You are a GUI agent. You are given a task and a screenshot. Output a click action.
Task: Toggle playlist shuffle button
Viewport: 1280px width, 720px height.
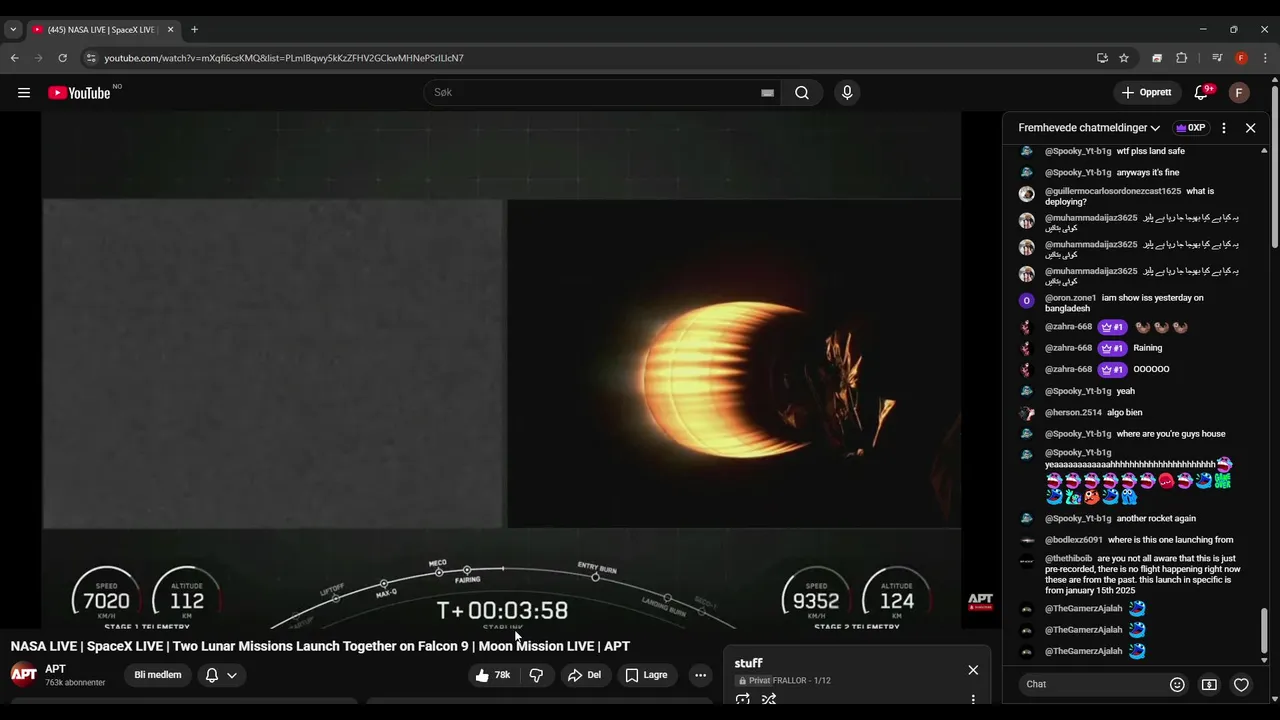tap(769, 699)
